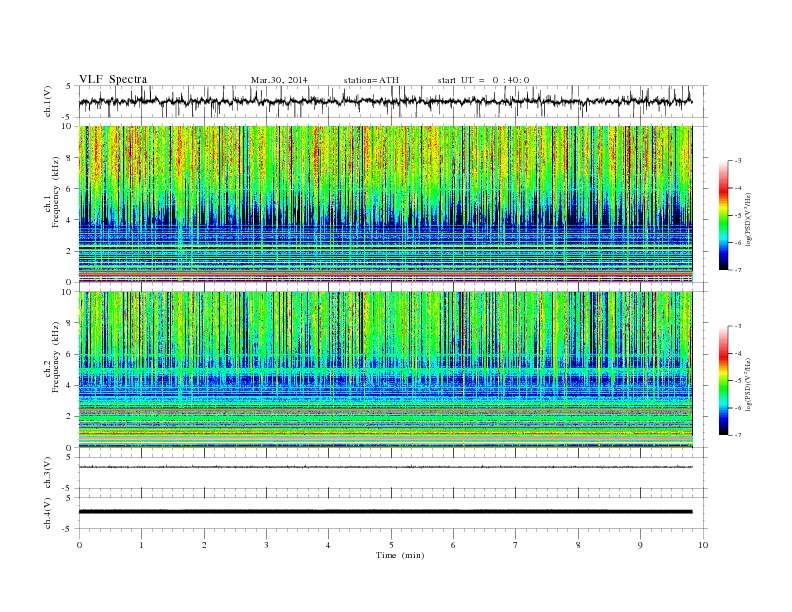
Task: Click the '-7' label on ch.1 colorbar
Action: click(x=738, y=270)
